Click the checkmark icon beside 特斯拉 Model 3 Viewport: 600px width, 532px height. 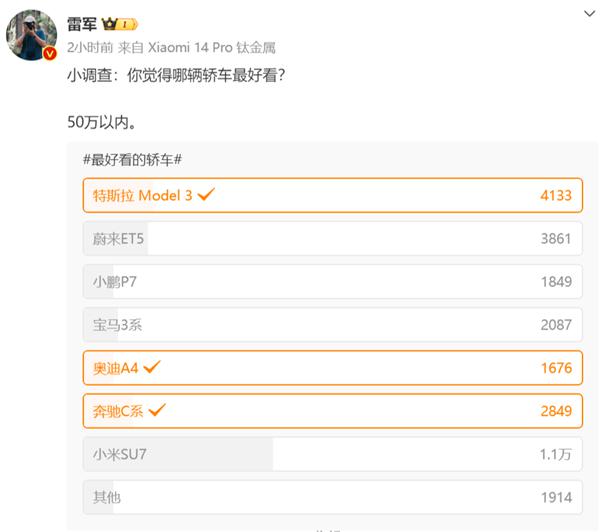207,194
